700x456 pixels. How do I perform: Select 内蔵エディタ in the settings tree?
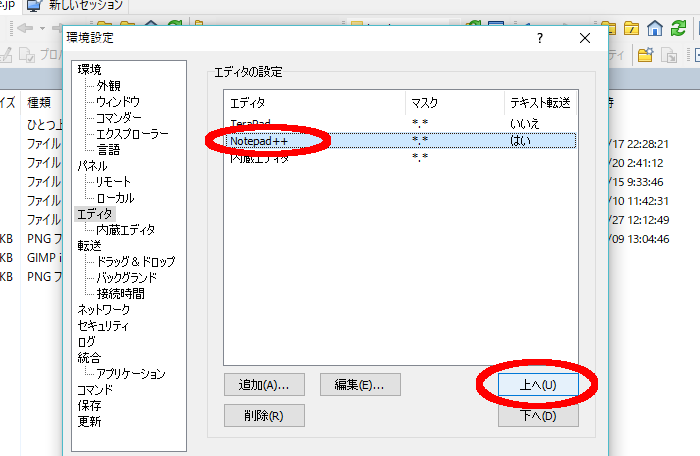click(x=125, y=230)
